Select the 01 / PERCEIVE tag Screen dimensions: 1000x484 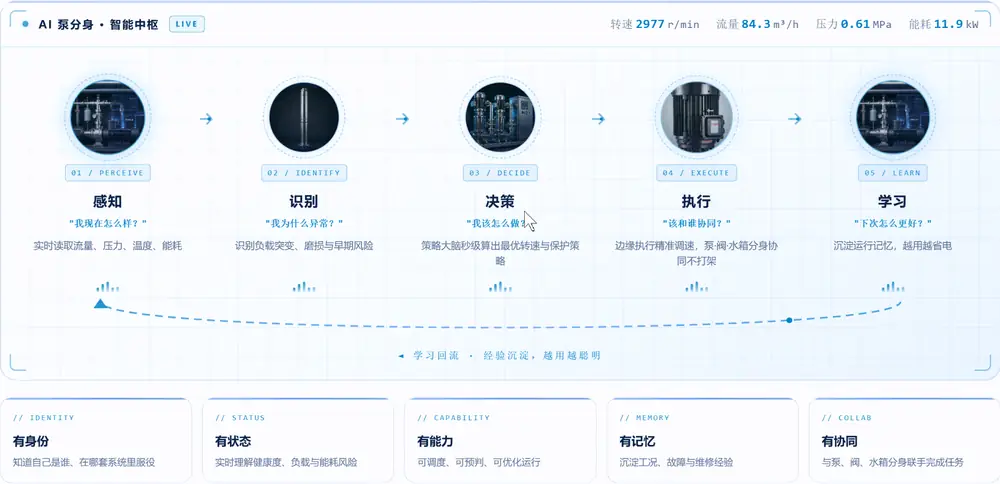(x=108, y=173)
